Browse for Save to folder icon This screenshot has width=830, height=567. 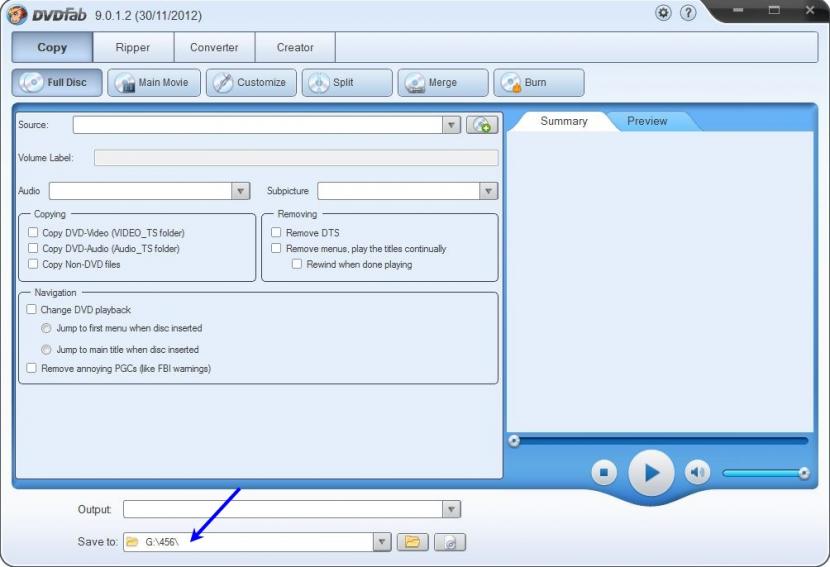(x=412, y=542)
